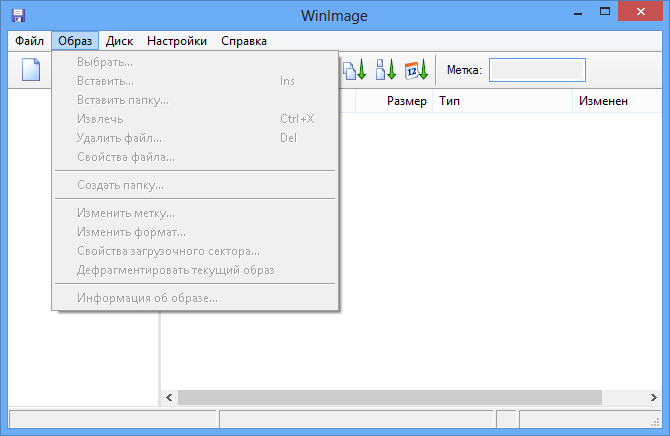Open the Файл menu

click(x=29, y=41)
